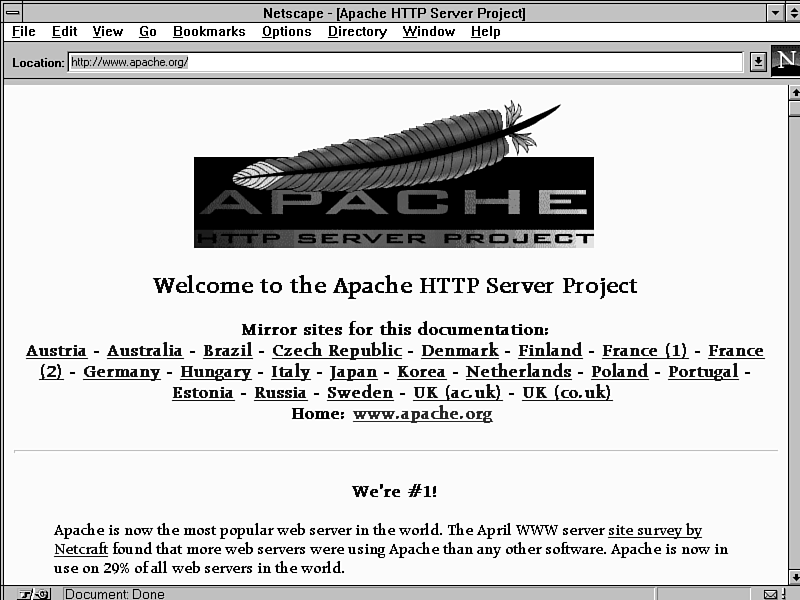Open the Edit menu
The image size is (800, 600).
click(x=64, y=32)
